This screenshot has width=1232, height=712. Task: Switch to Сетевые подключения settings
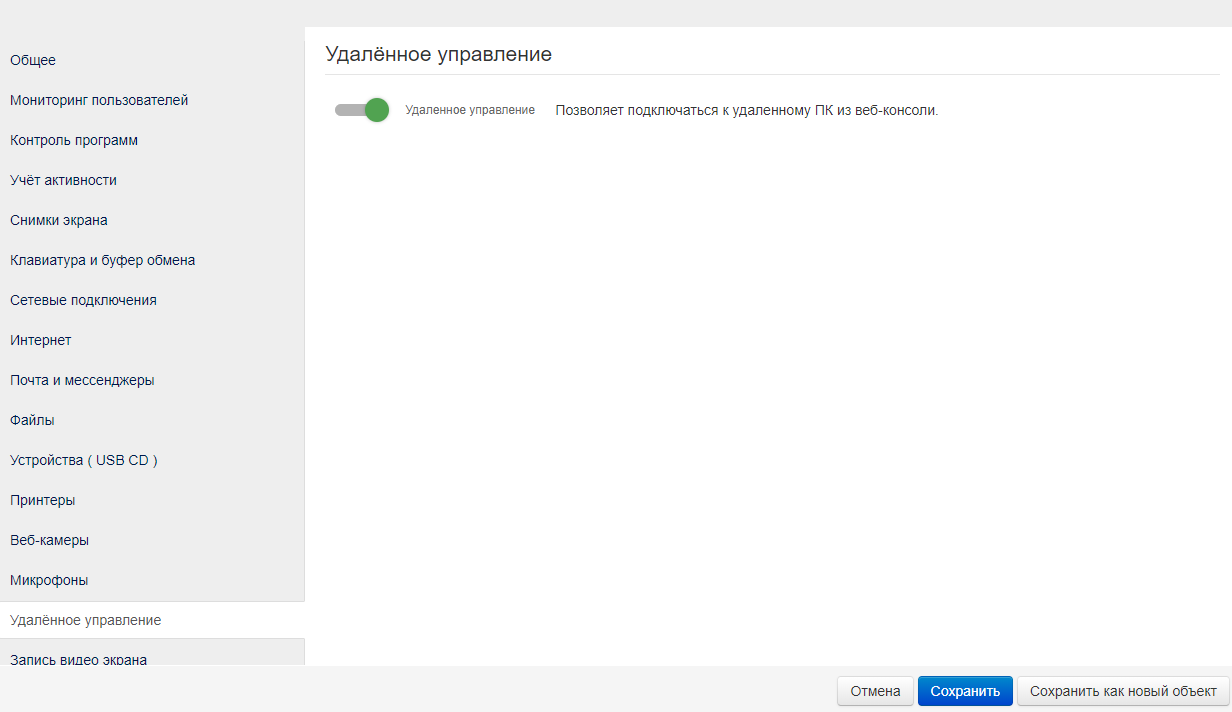[x=83, y=300]
